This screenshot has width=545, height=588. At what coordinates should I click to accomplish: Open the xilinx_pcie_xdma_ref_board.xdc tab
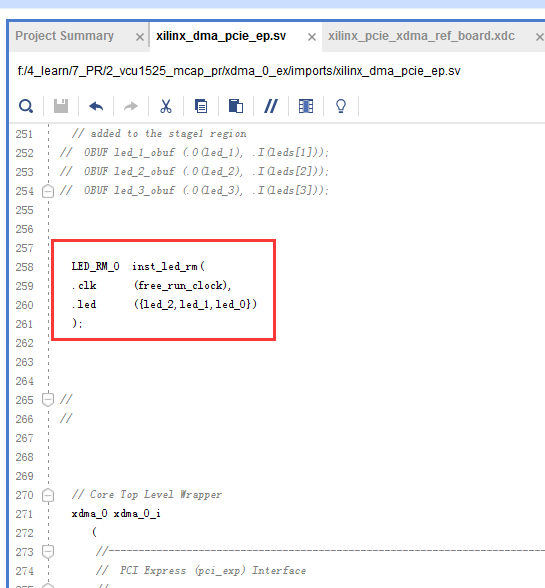click(x=421, y=36)
